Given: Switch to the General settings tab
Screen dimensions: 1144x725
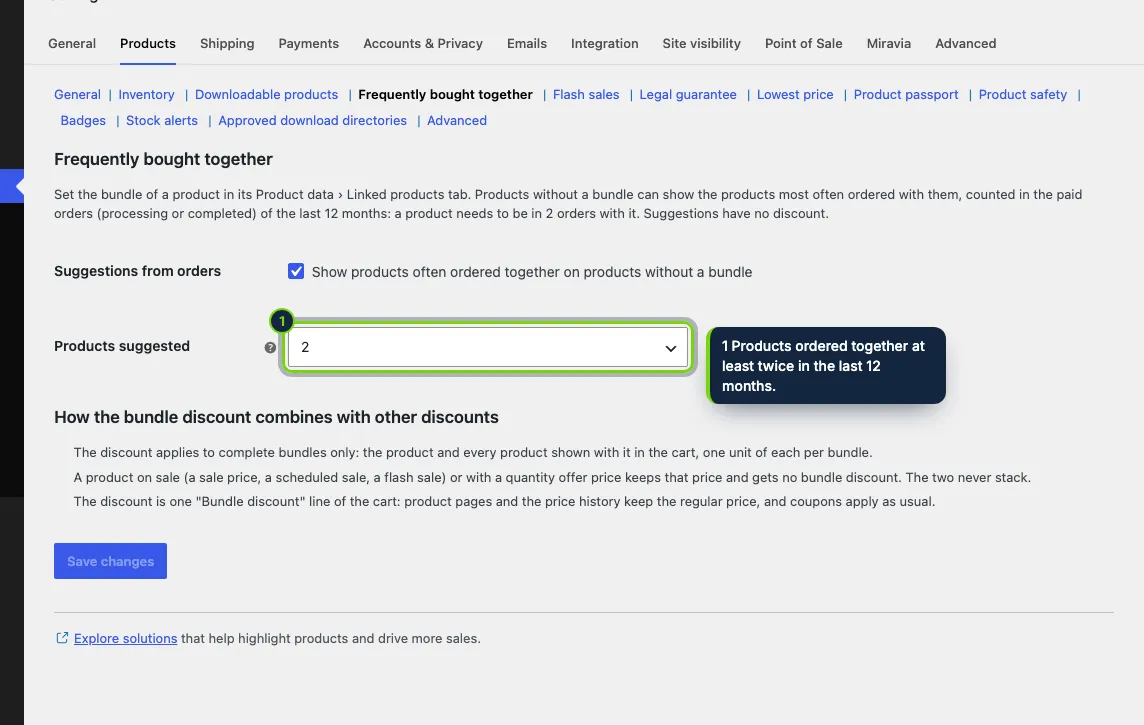Looking at the screenshot, I should [x=72, y=44].
